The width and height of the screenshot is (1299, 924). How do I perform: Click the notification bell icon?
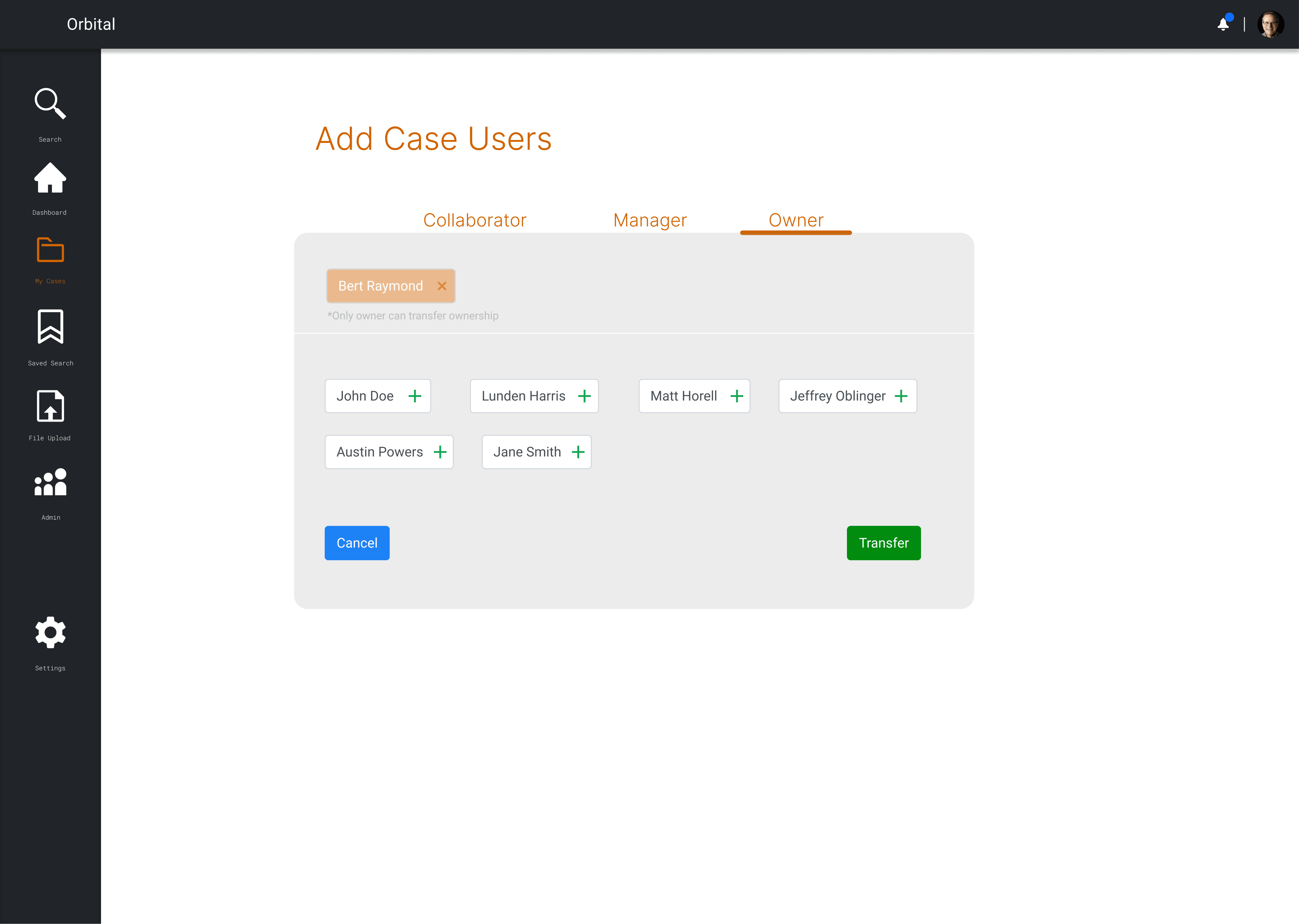point(1223,24)
